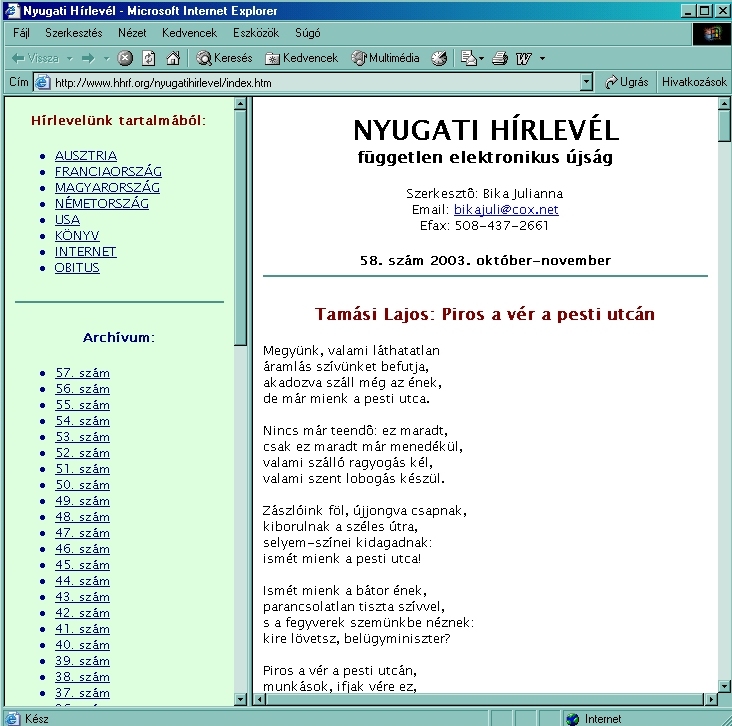
Task: Open archive link 45. szám
Action: 83,565
